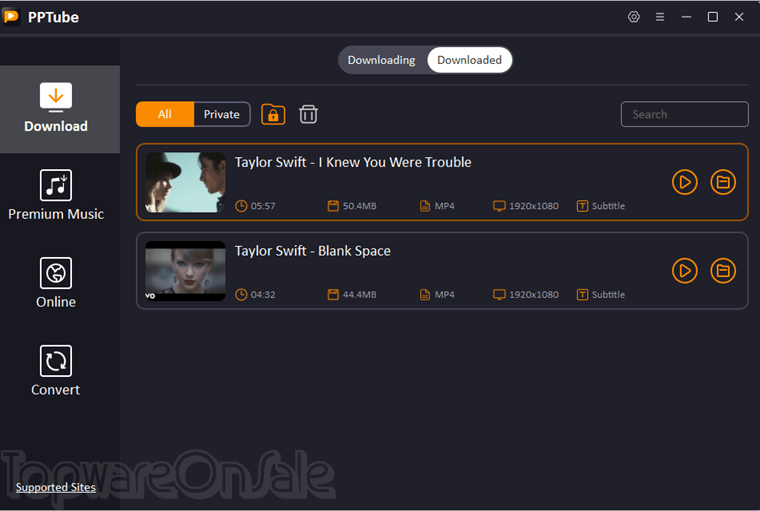Click the PPTube logo icon
The height and width of the screenshot is (511, 760).
tap(11, 17)
